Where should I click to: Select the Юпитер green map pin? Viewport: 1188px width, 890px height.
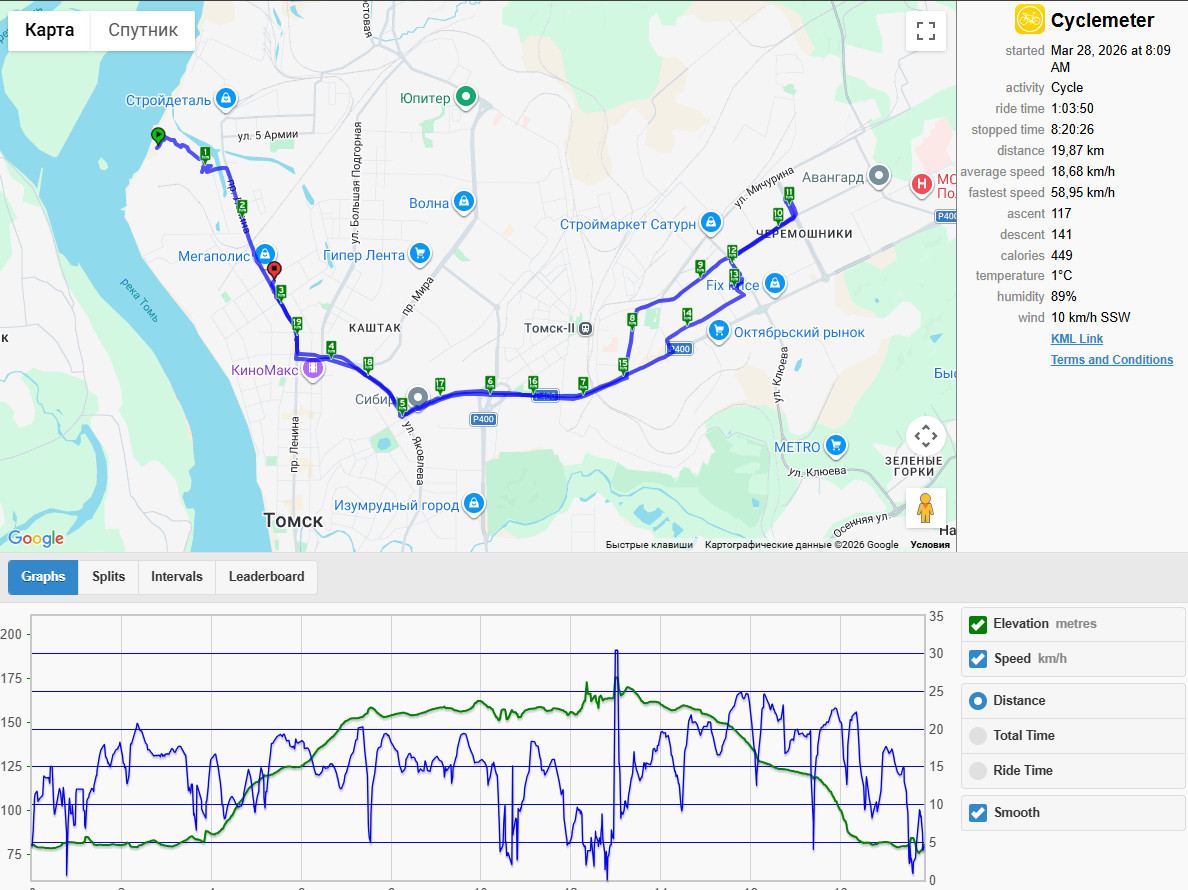pyautogui.click(x=466, y=97)
